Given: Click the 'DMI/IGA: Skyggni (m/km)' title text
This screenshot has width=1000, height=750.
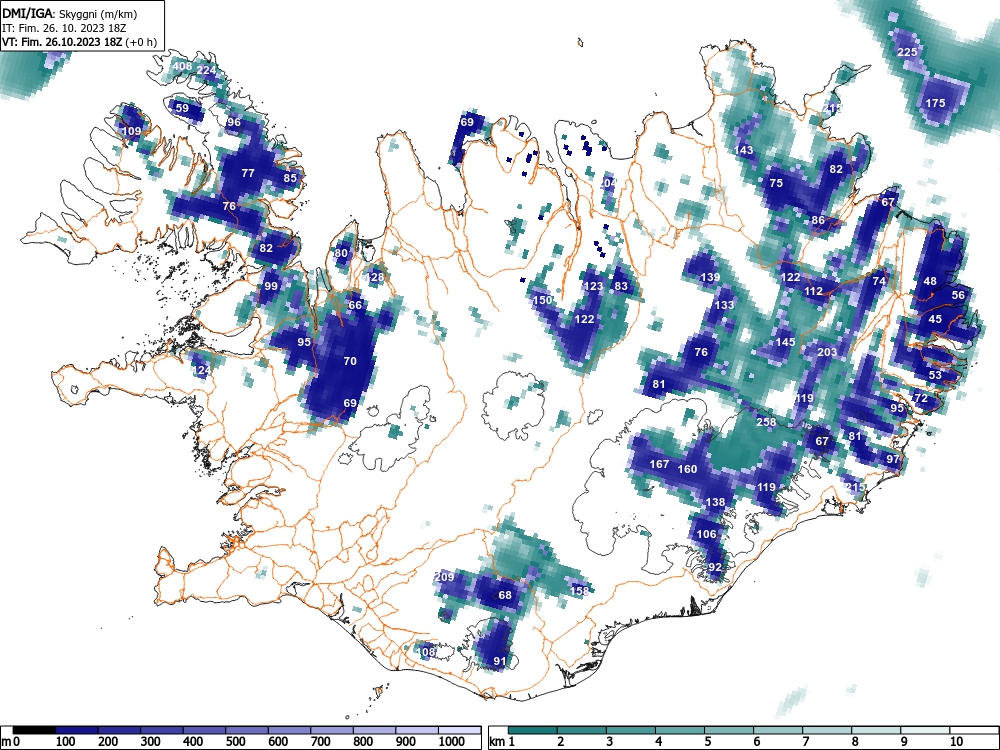Looking at the screenshot, I should coord(70,13).
